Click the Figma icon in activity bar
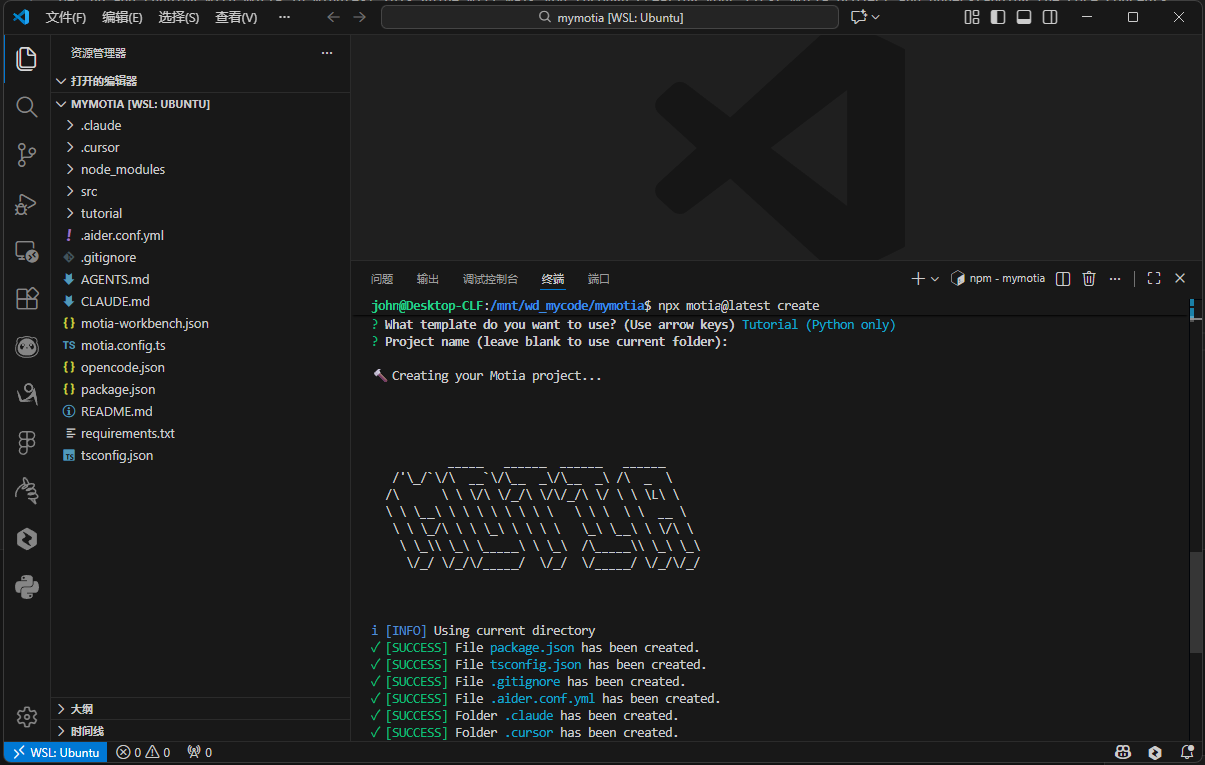This screenshot has height=765, width=1205. (x=27, y=443)
